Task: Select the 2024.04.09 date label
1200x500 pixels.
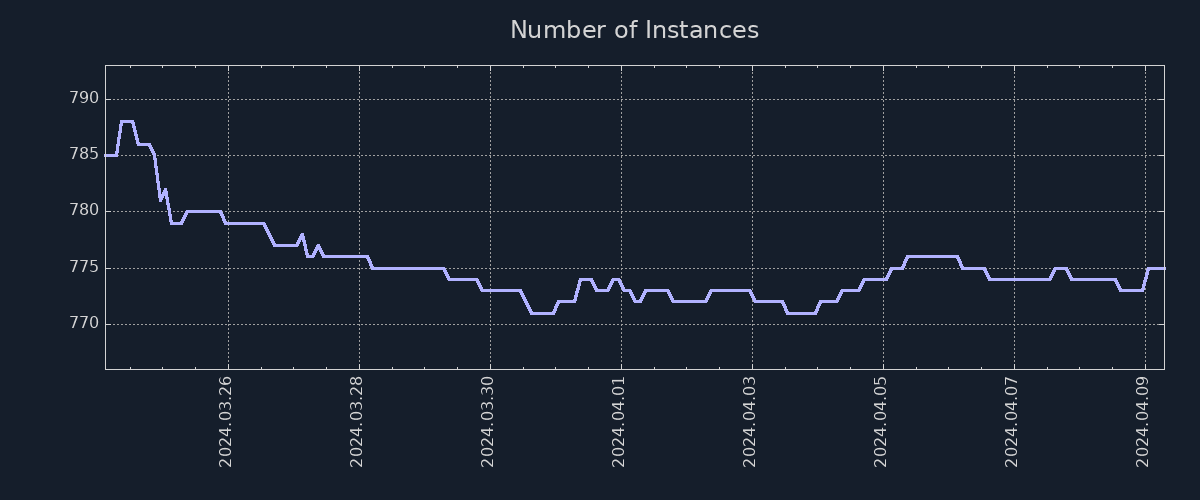Action: click(1143, 421)
